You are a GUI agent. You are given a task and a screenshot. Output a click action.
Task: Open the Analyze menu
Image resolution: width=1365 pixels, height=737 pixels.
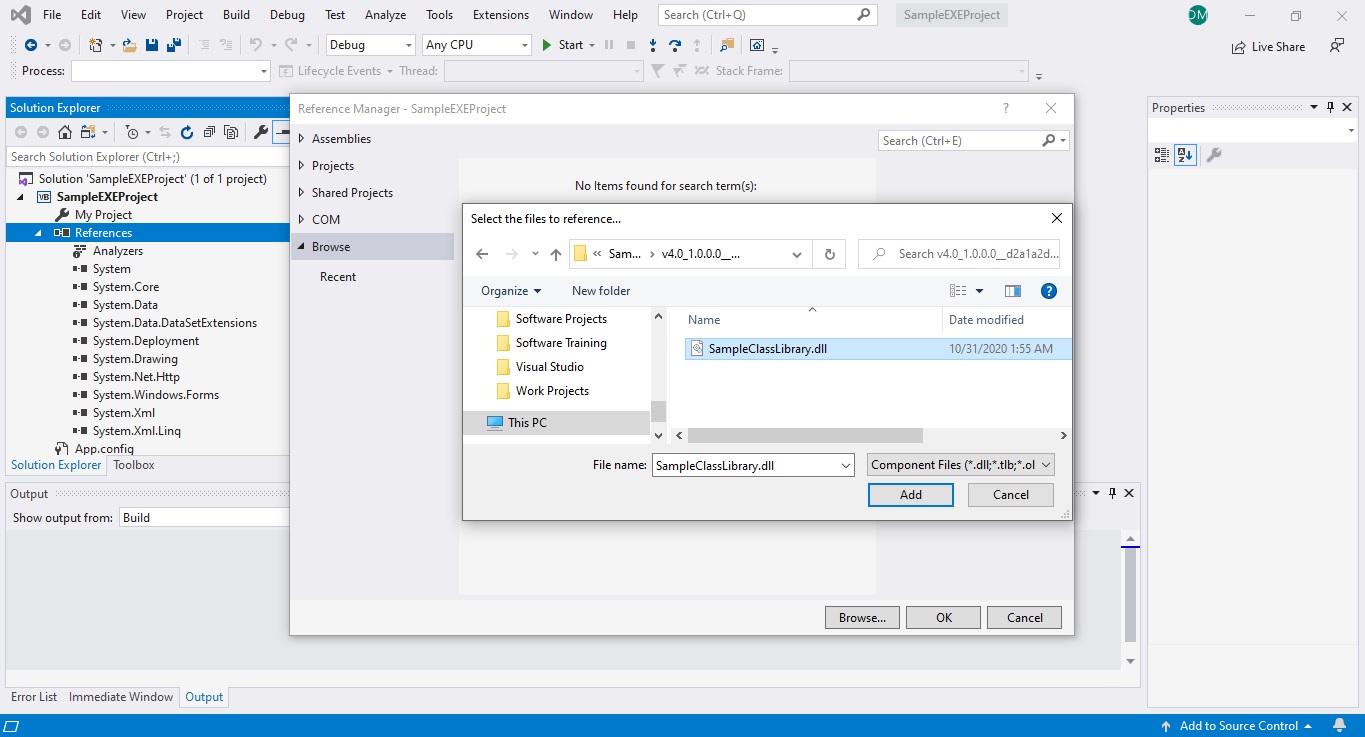click(385, 14)
